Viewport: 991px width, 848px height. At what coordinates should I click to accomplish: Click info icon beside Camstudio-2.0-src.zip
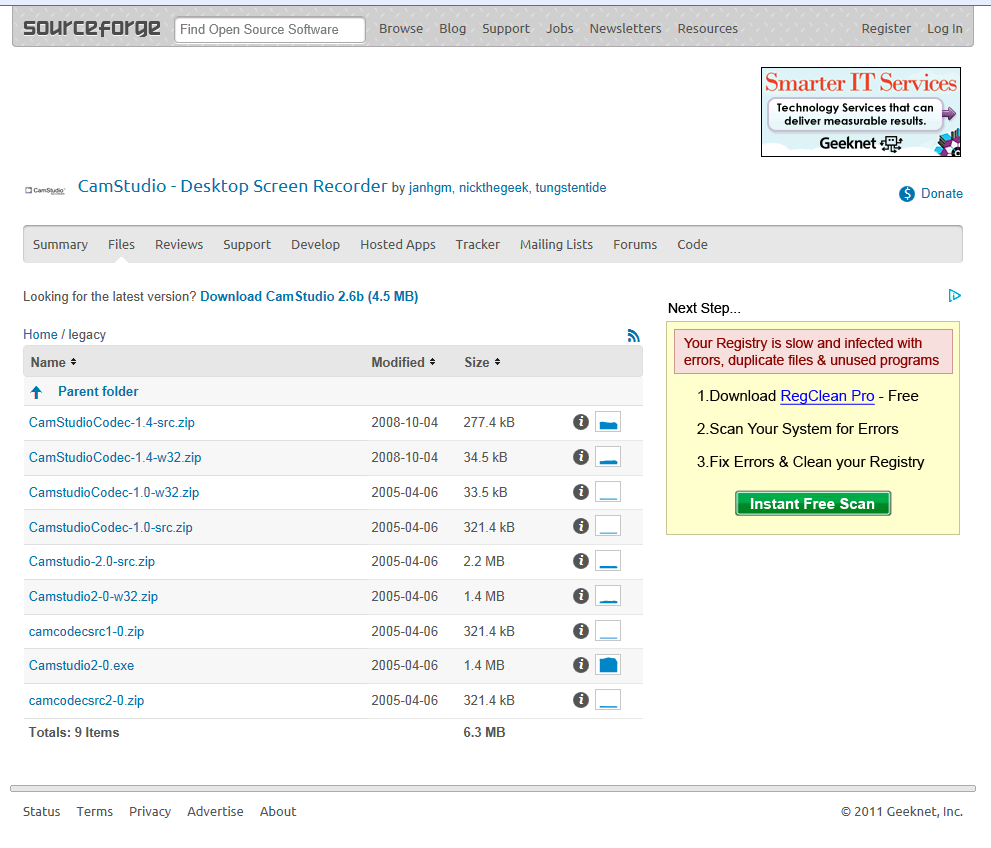tap(581, 561)
